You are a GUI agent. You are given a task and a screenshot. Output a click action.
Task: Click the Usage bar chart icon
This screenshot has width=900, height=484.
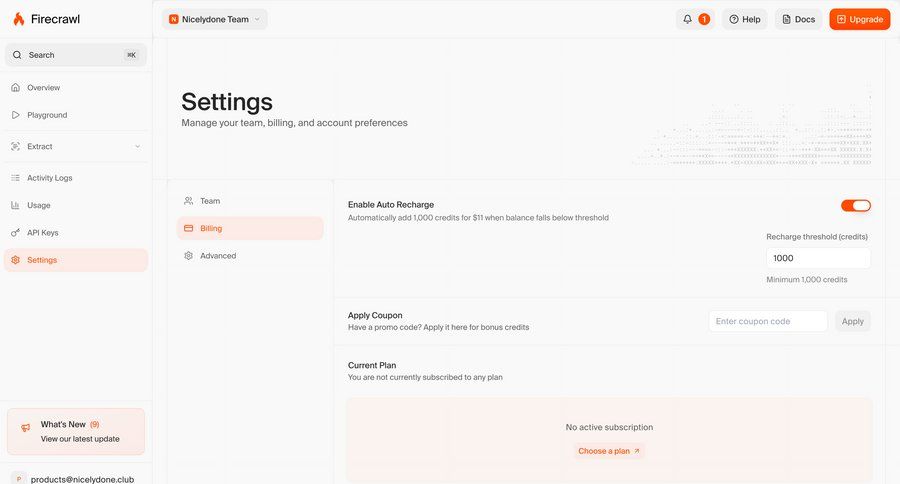click(15, 205)
